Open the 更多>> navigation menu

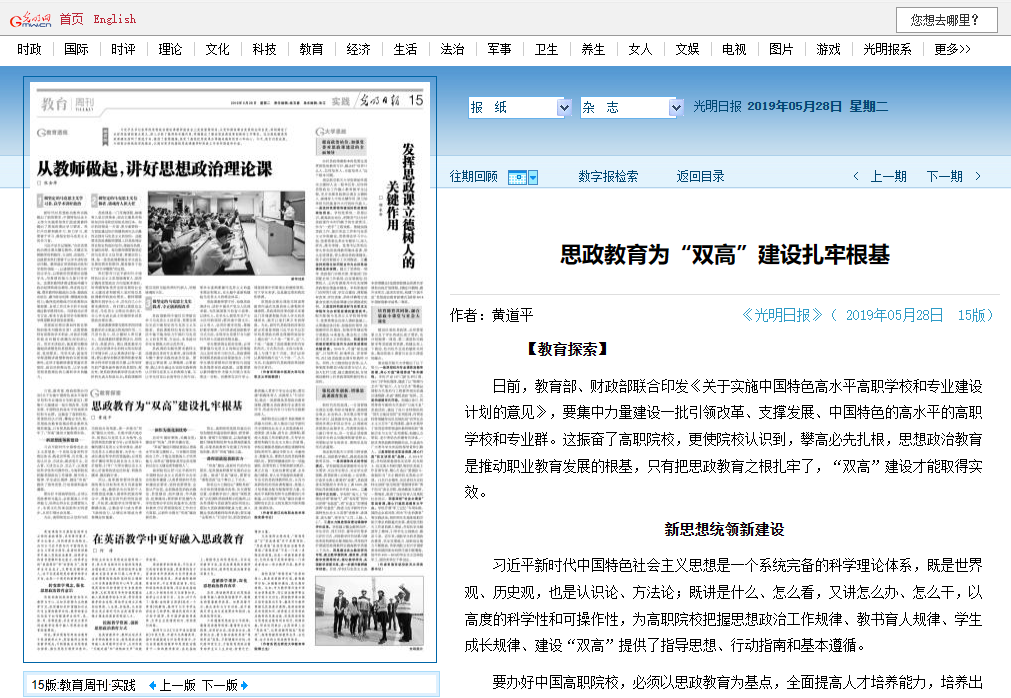952,49
